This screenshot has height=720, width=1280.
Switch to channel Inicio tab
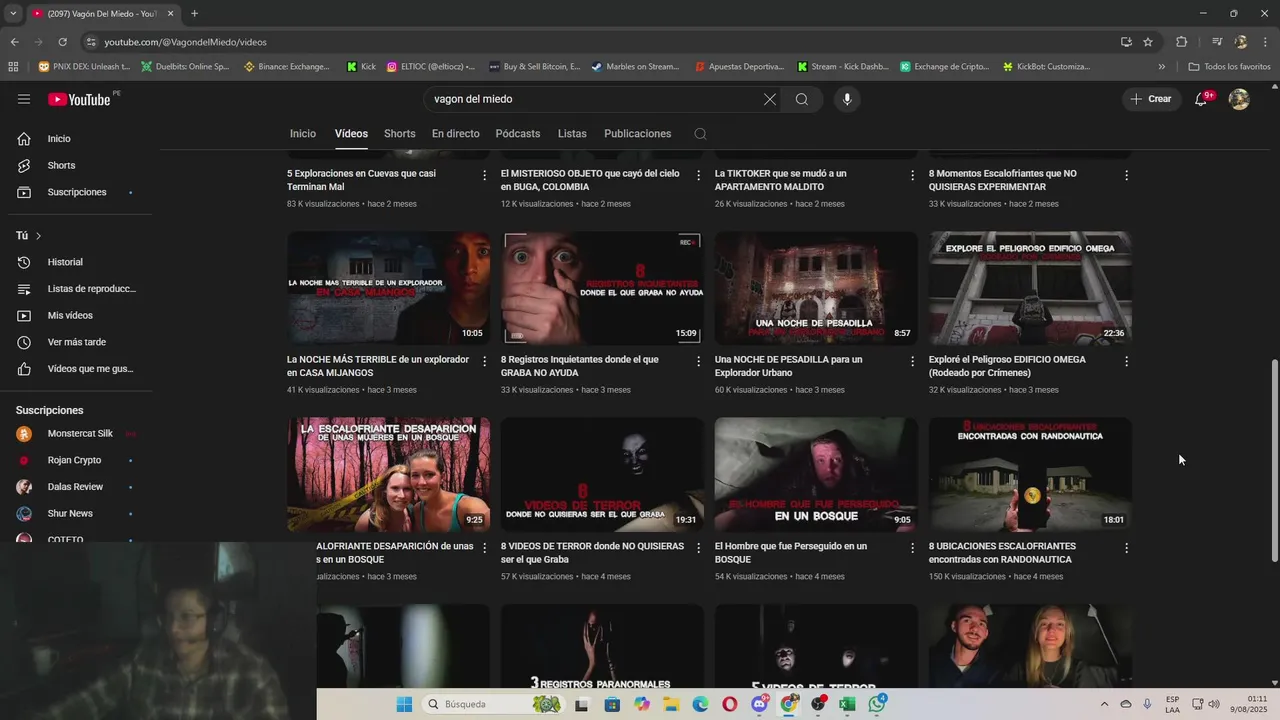(303, 134)
